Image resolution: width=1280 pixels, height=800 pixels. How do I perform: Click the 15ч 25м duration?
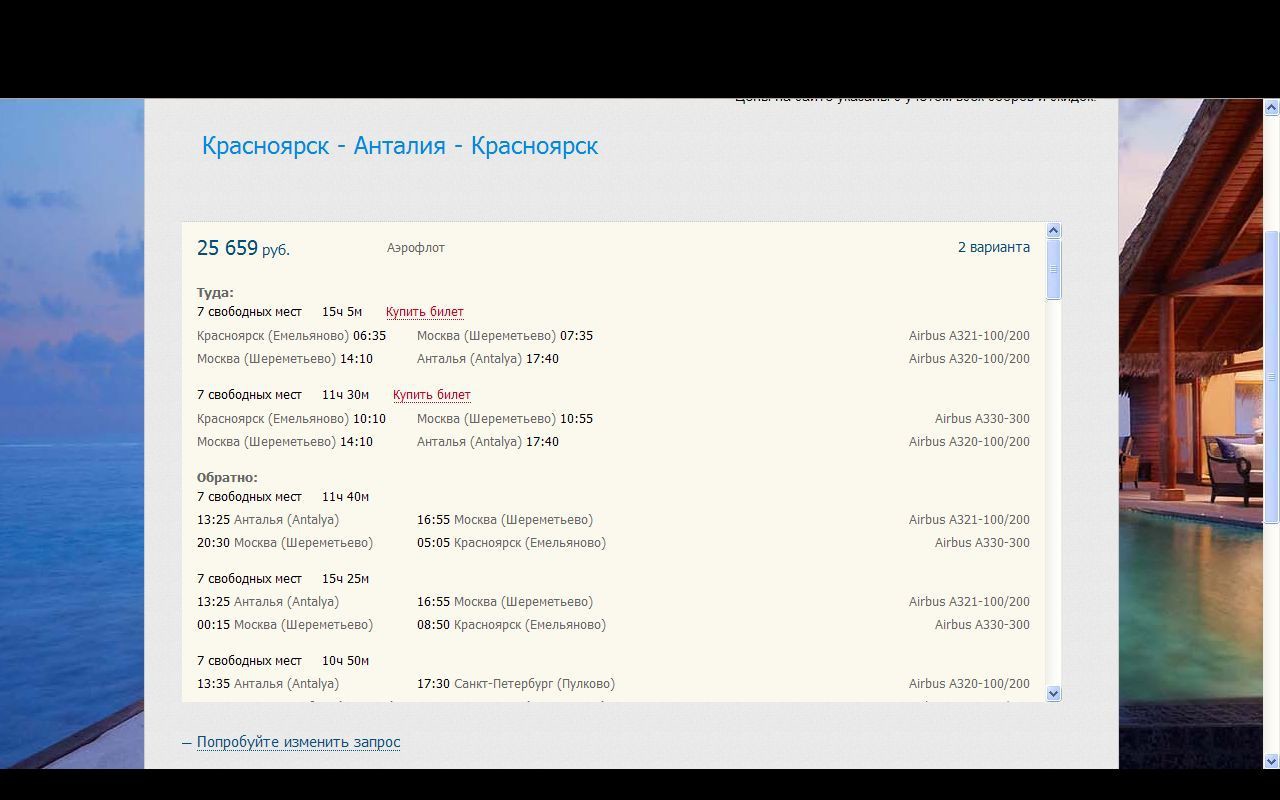pos(345,579)
